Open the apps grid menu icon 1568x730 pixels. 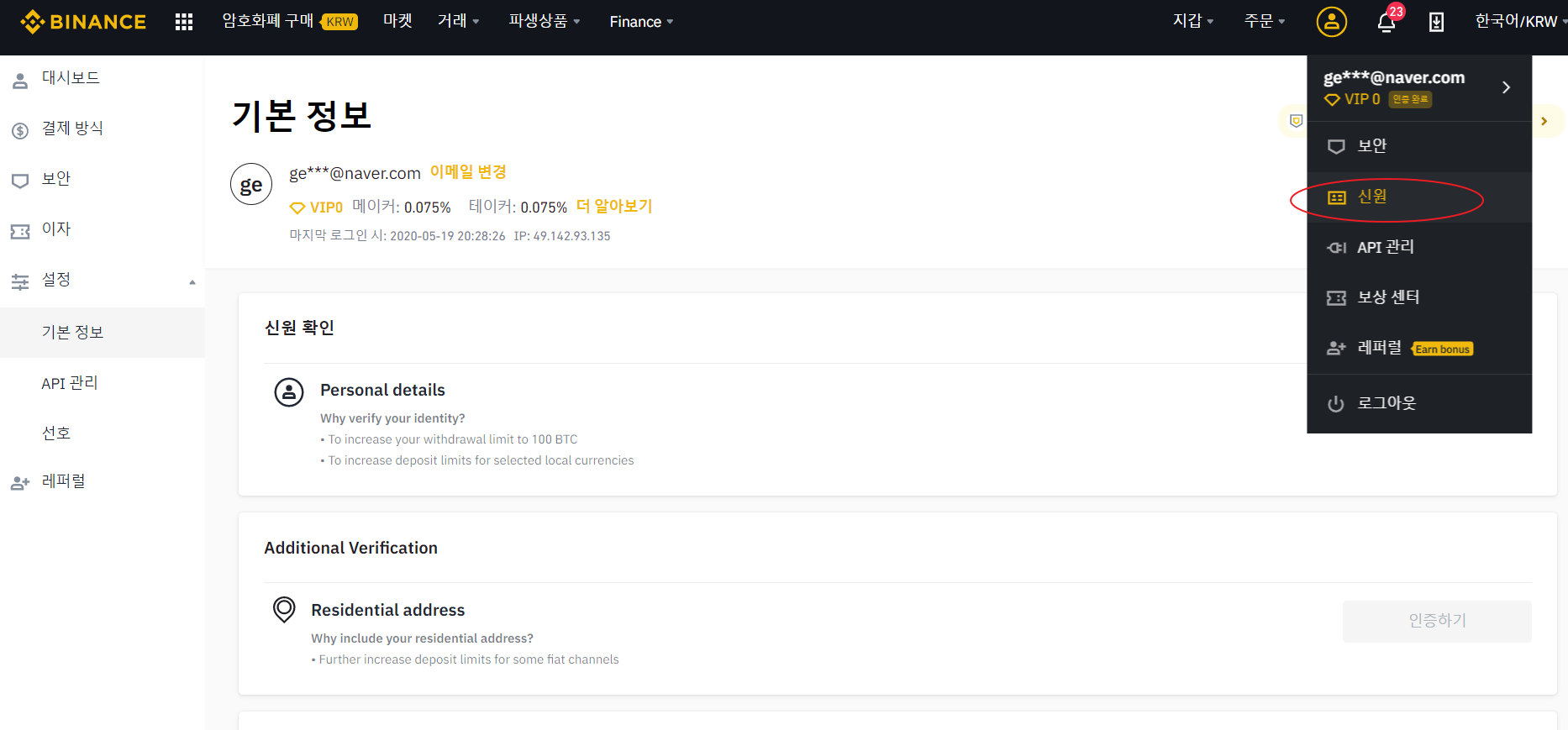[x=184, y=22]
